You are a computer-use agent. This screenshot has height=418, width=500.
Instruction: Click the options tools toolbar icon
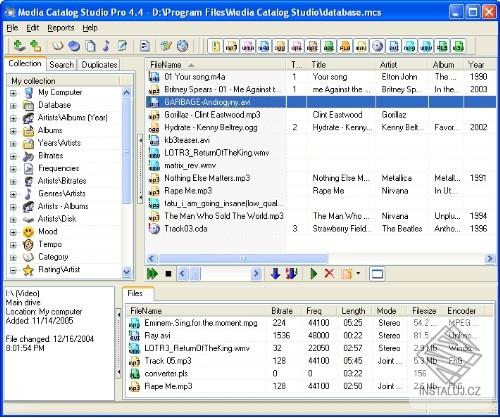pos(166,46)
